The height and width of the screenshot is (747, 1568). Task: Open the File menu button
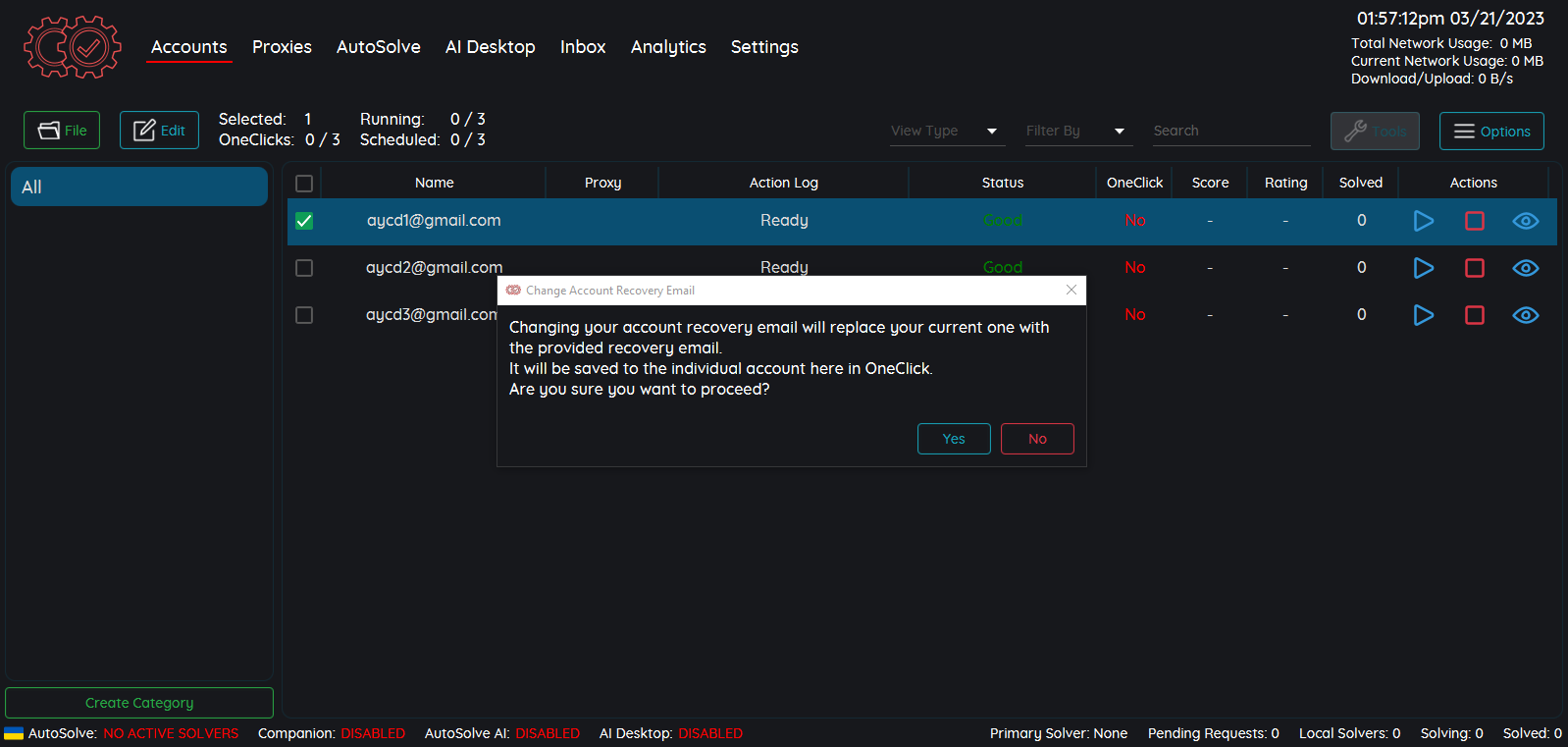coord(62,131)
